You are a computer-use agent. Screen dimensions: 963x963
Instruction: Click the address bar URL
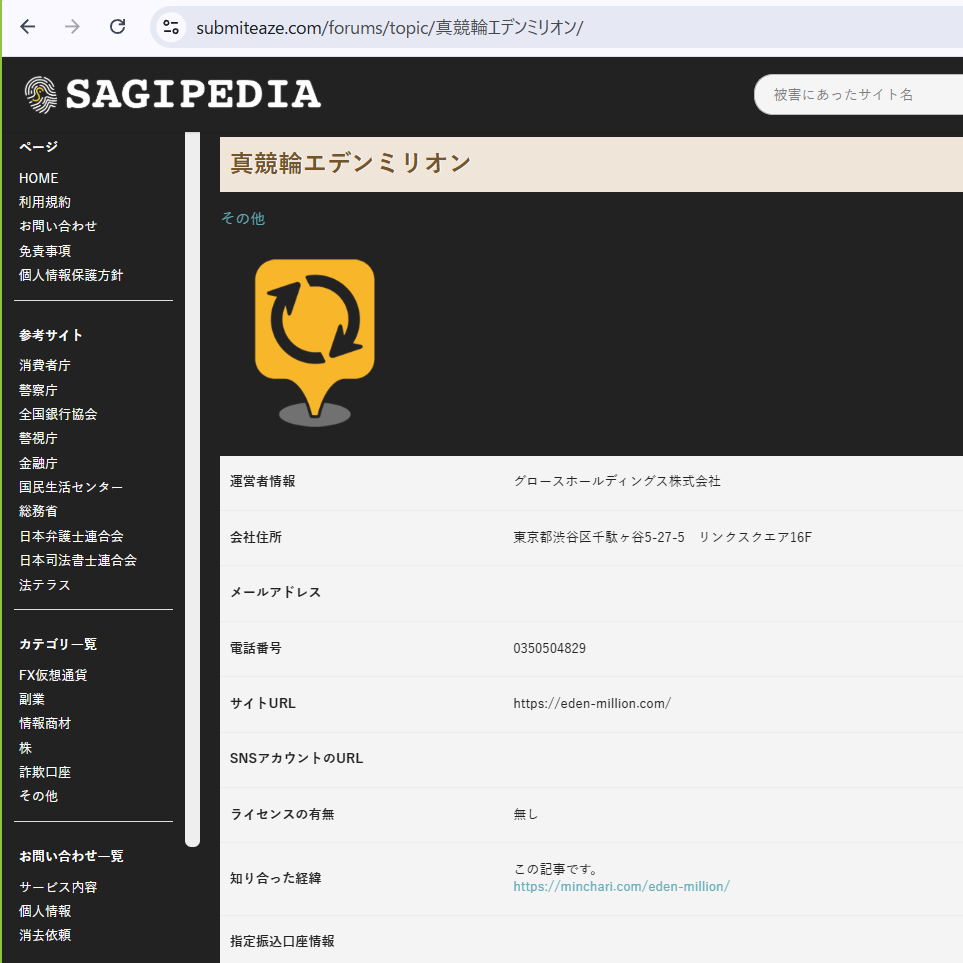coord(389,27)
